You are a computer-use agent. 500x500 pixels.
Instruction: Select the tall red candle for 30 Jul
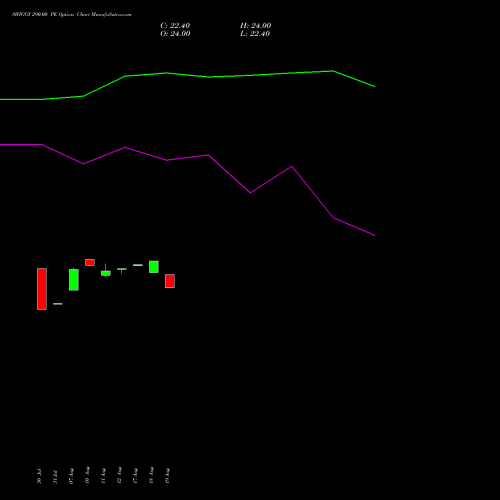click(42, 289)
